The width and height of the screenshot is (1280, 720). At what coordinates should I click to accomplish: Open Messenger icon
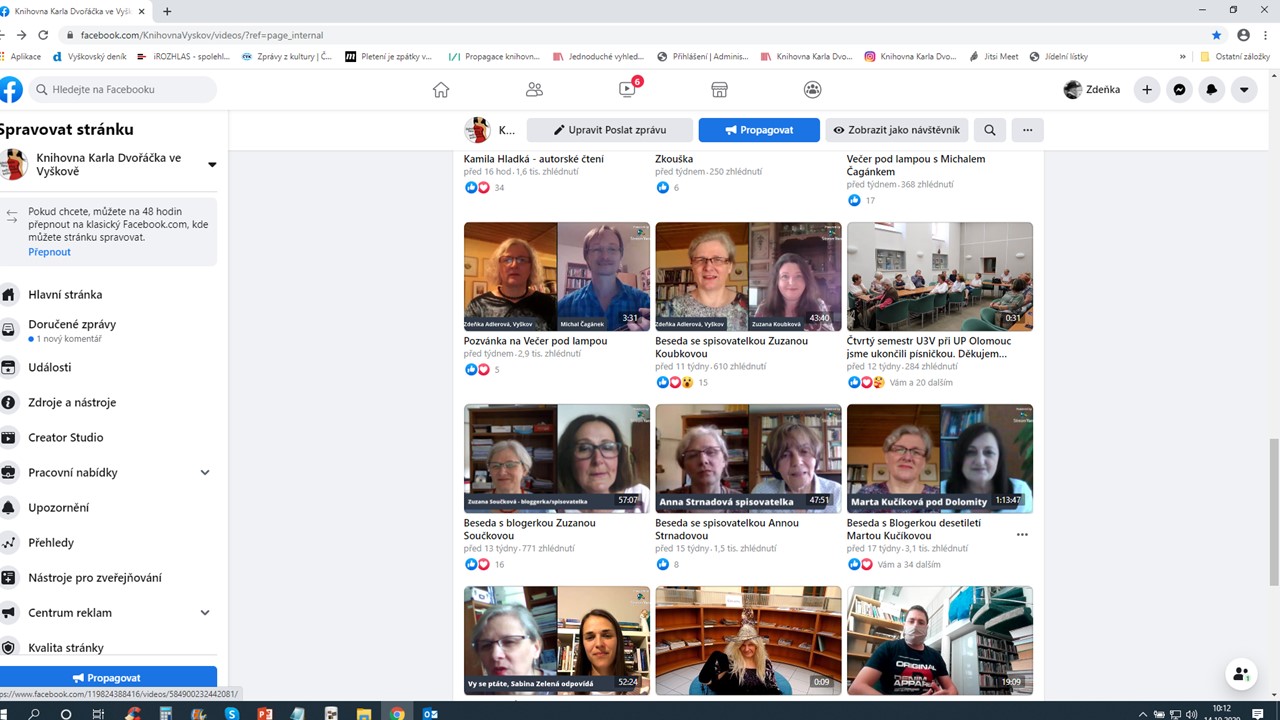pos(1179,90)
